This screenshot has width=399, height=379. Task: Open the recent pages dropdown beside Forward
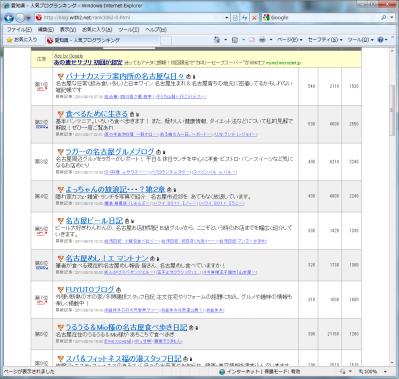click(28, 18)
